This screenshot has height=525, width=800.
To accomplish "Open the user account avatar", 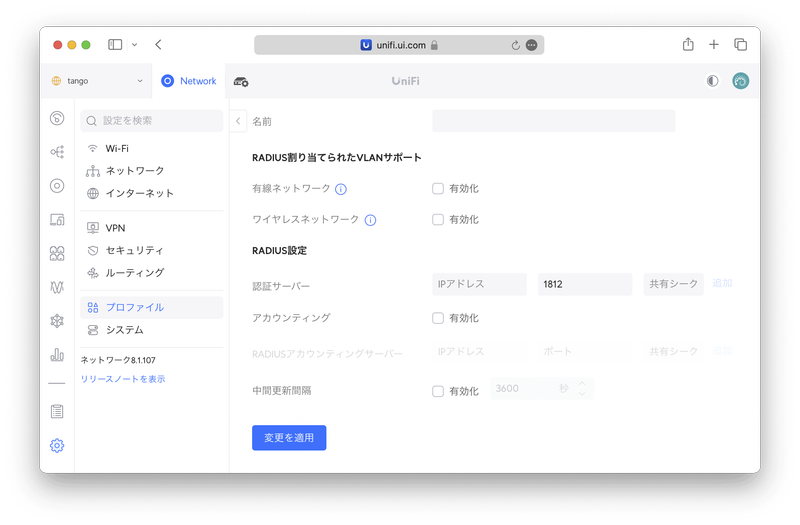I will (741, 81).
